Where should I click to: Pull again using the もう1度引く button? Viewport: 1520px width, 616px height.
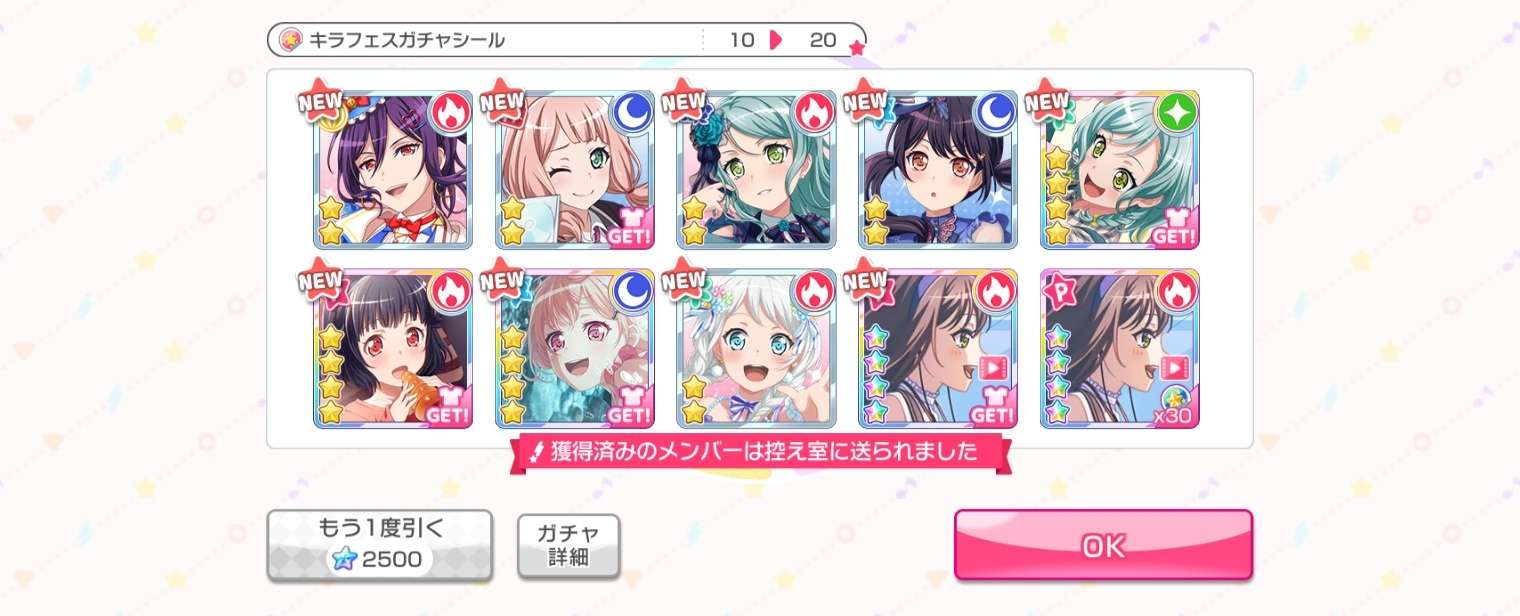(x=379, y=546)
